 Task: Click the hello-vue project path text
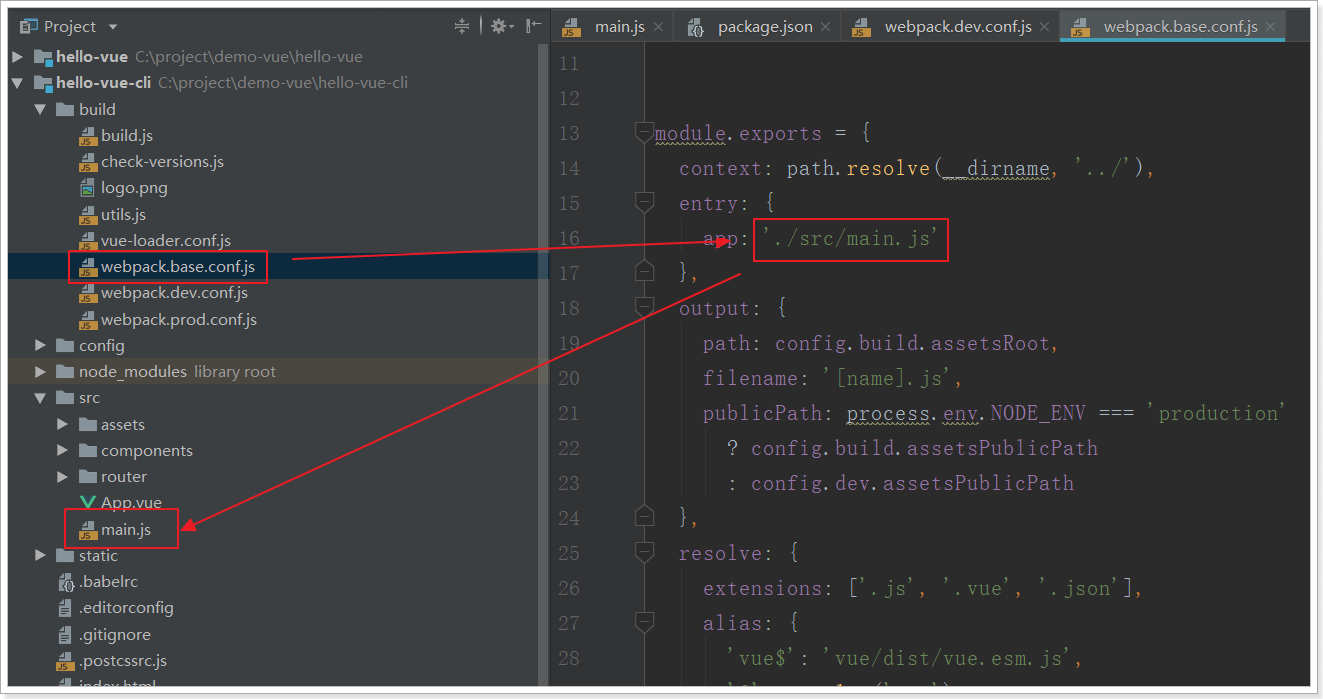click(249, 57)
